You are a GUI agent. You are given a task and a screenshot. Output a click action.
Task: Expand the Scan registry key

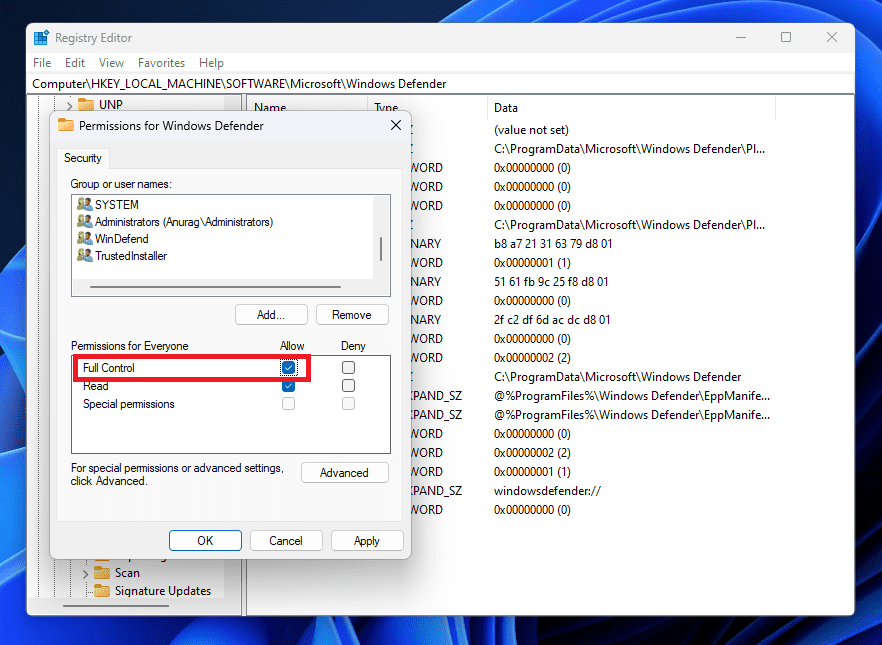[x=86, y=573]
